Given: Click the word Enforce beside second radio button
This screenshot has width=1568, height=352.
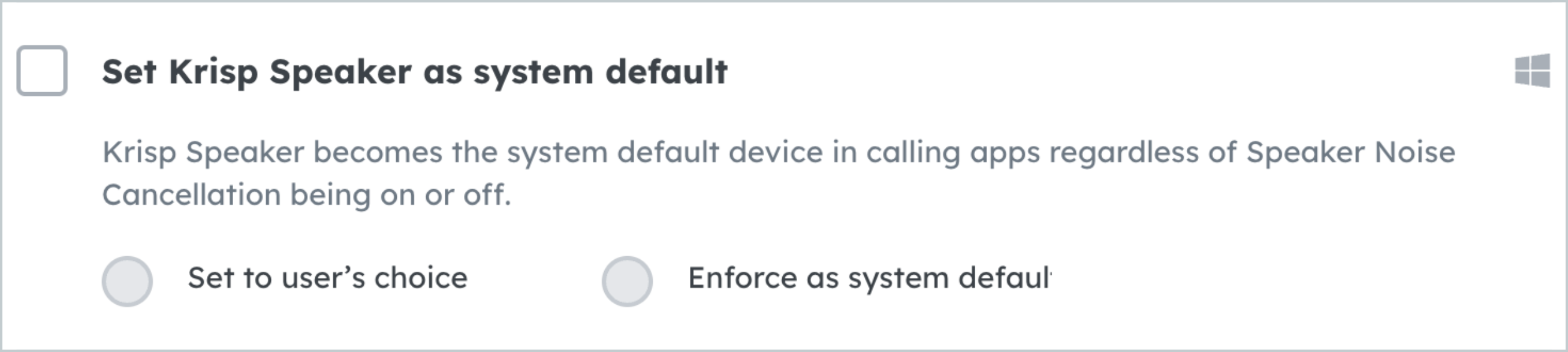Looking at the screenshot, I should point(743,278).
